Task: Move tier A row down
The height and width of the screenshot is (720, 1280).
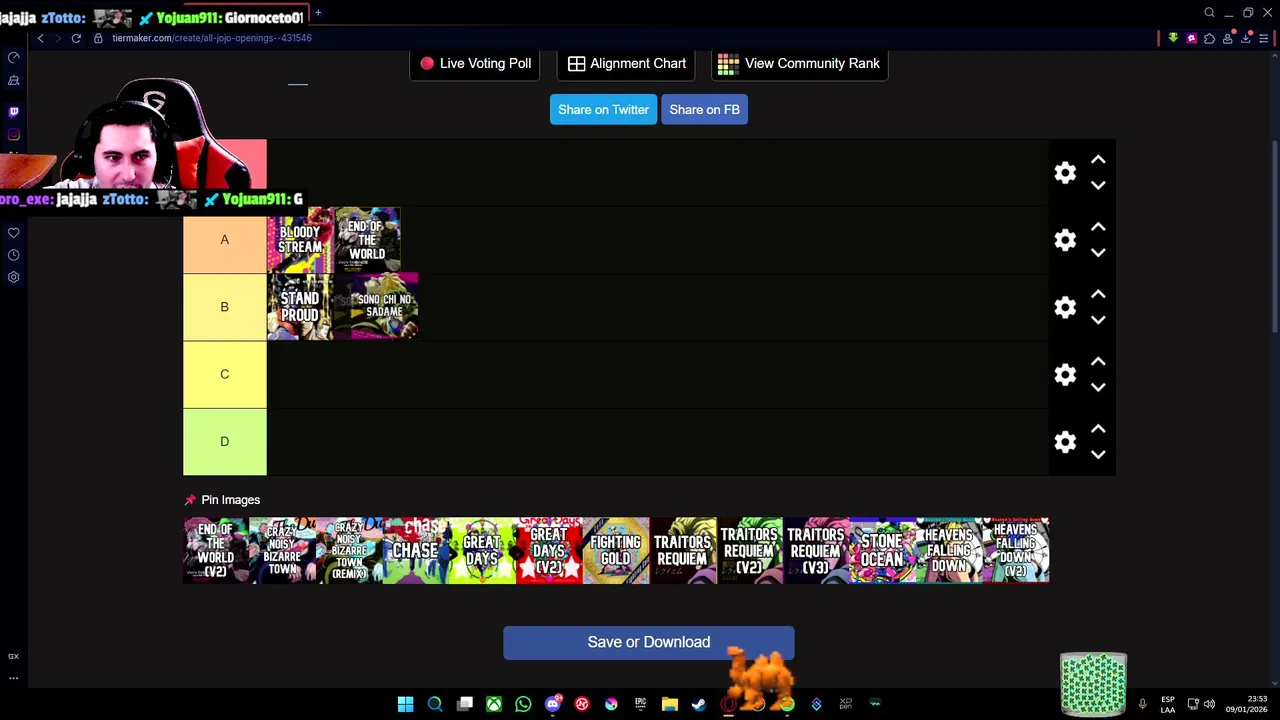Action: (x=1098, y=253)
